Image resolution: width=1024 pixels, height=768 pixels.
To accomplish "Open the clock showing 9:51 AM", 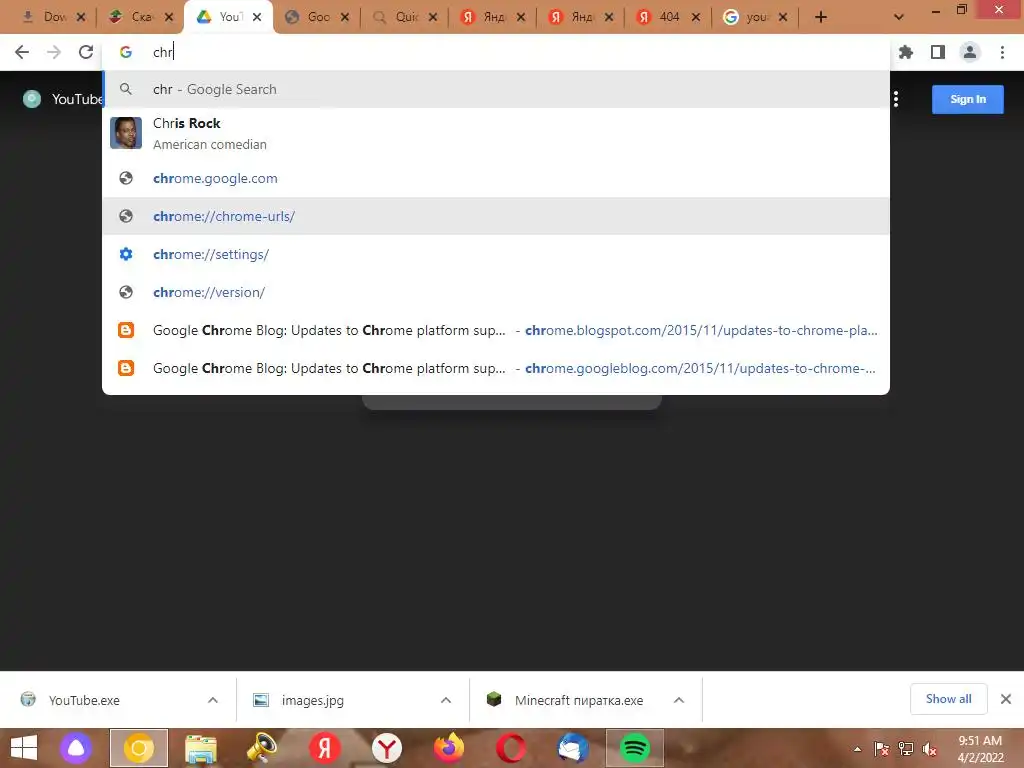I will pos(980,749).
